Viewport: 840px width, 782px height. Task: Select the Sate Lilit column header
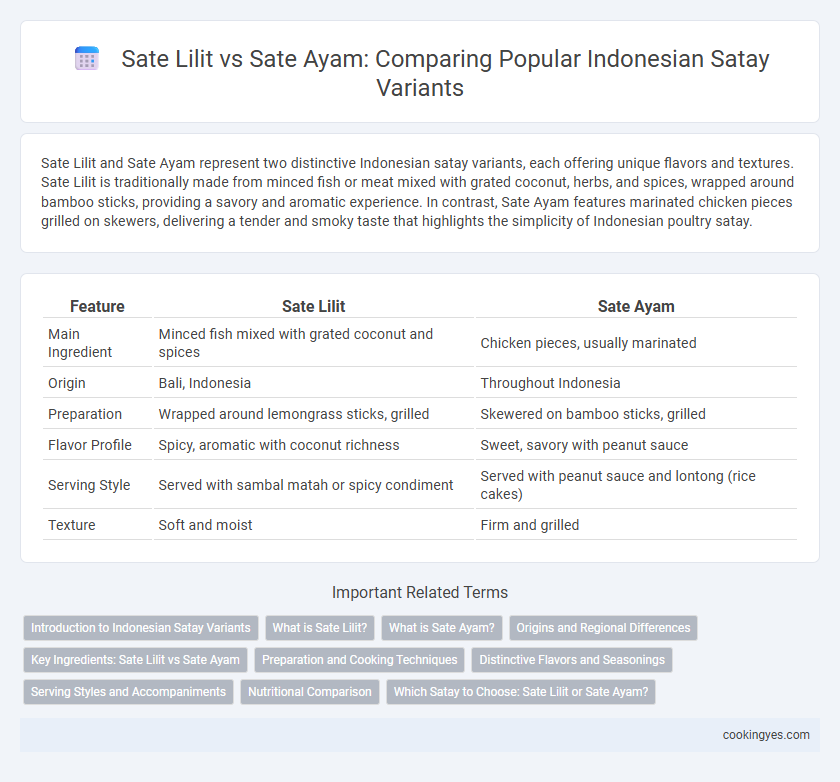coord(313,306)
